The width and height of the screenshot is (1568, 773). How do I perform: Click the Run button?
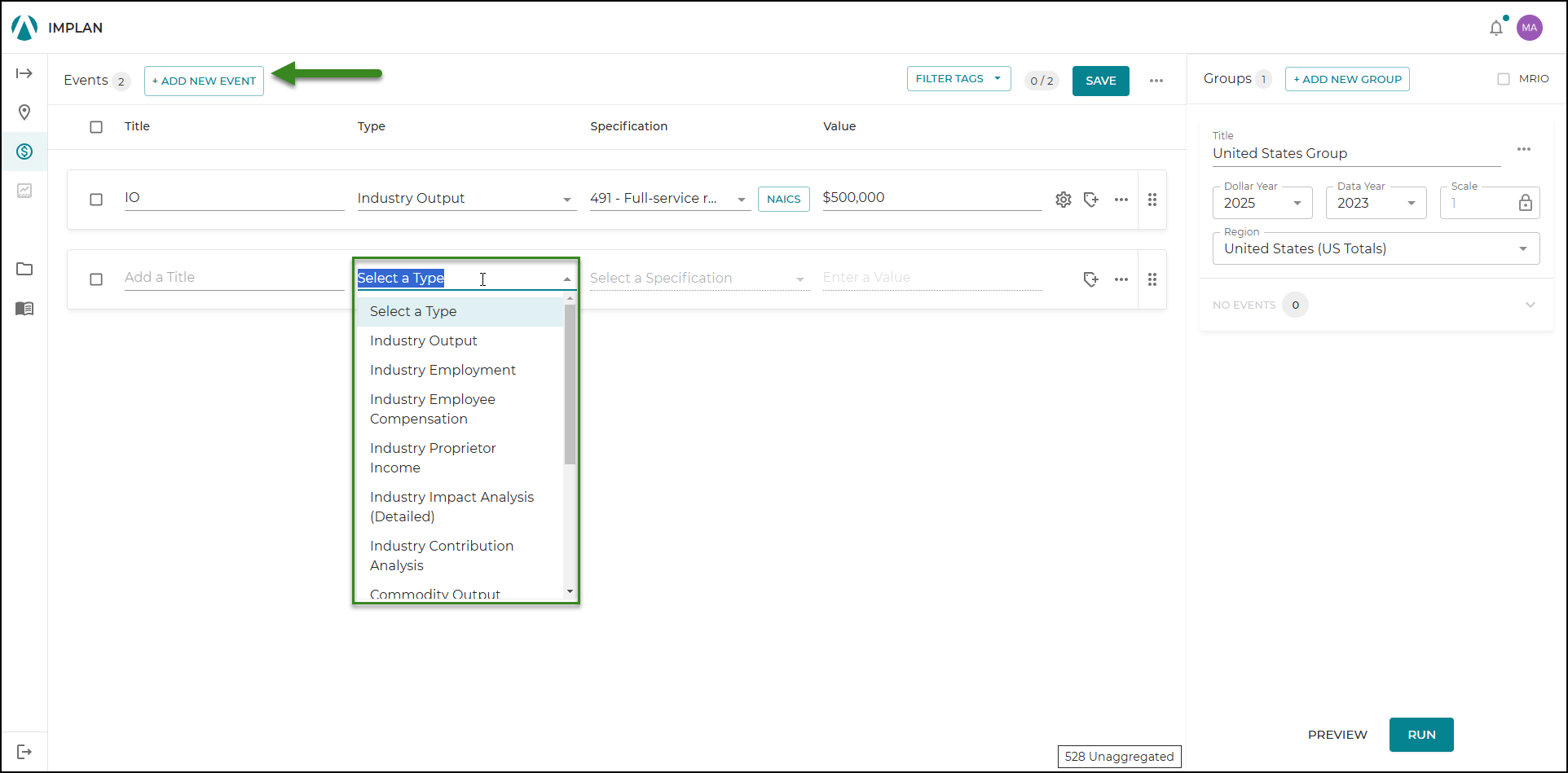[x=1421, y=735]
